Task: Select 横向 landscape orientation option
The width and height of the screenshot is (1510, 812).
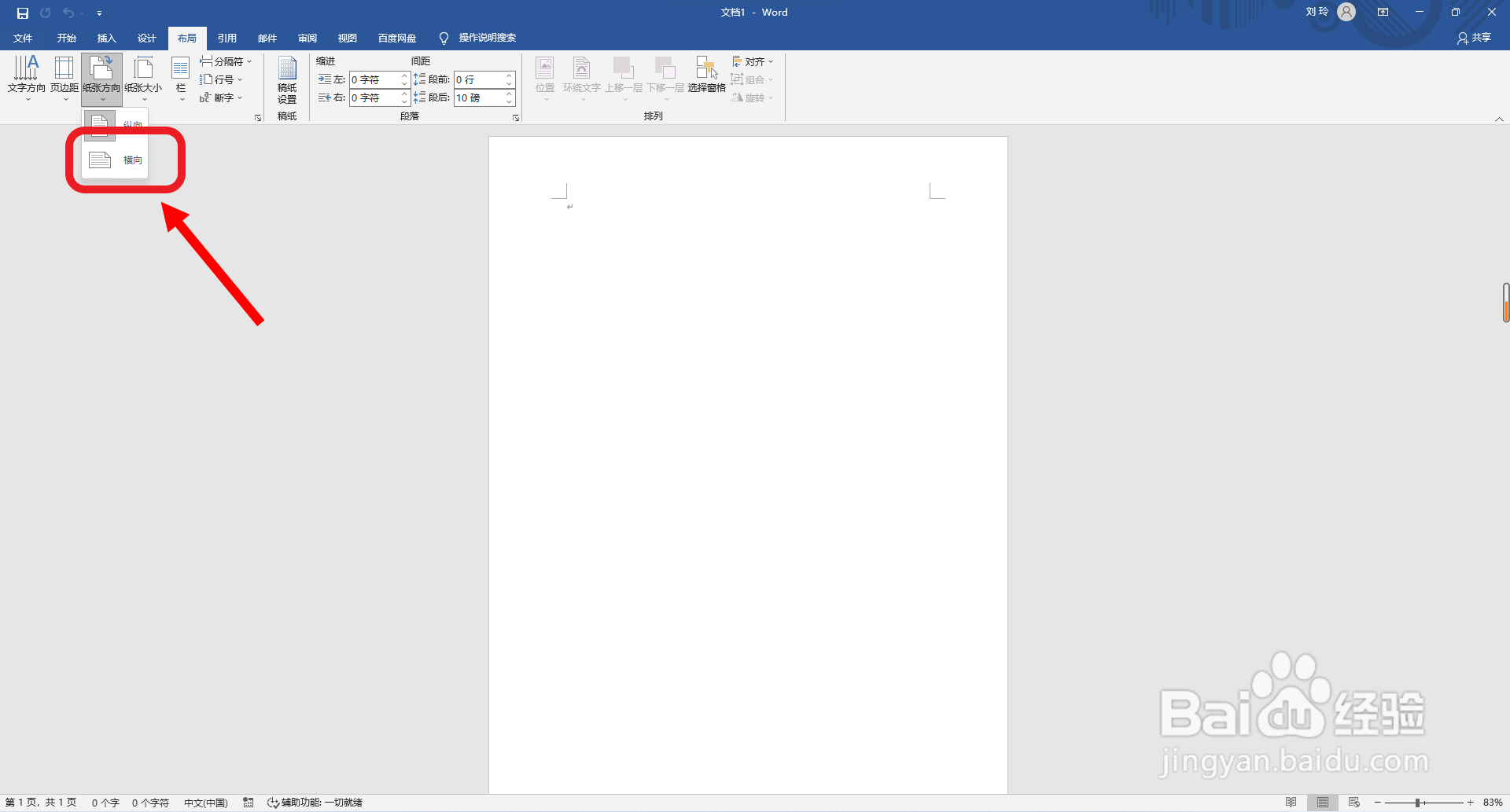Action: [x=115, y=160]
